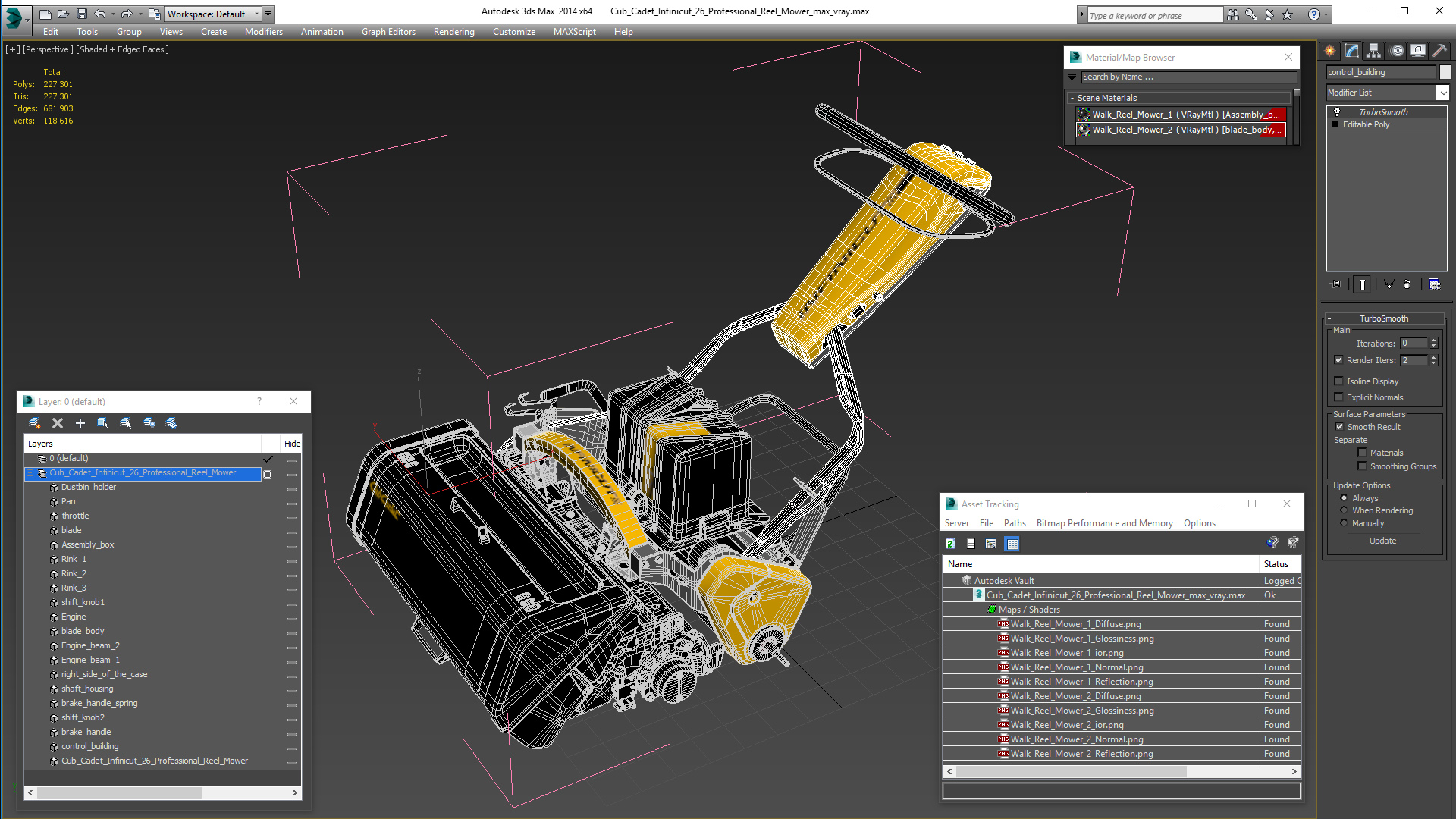The width and height of the screenshot is (1456, 819).
Task: Click Refresh icon in Asset Tracking toolbar
Action: 950,544
